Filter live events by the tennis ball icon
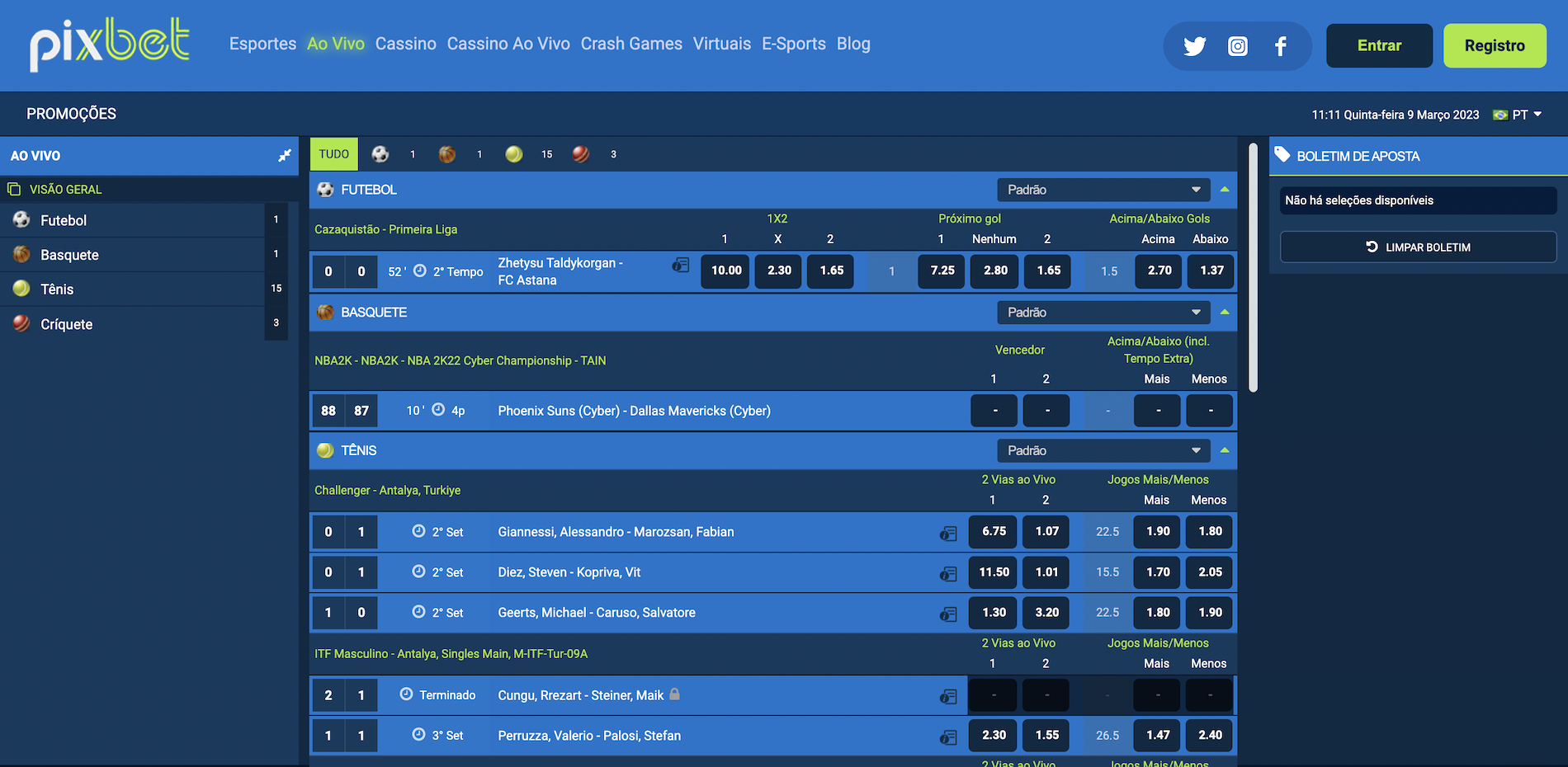 click(x=514, y=154)
